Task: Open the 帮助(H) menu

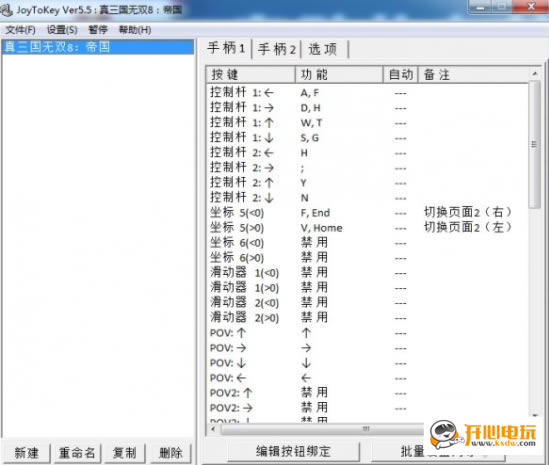Action: 135,30
